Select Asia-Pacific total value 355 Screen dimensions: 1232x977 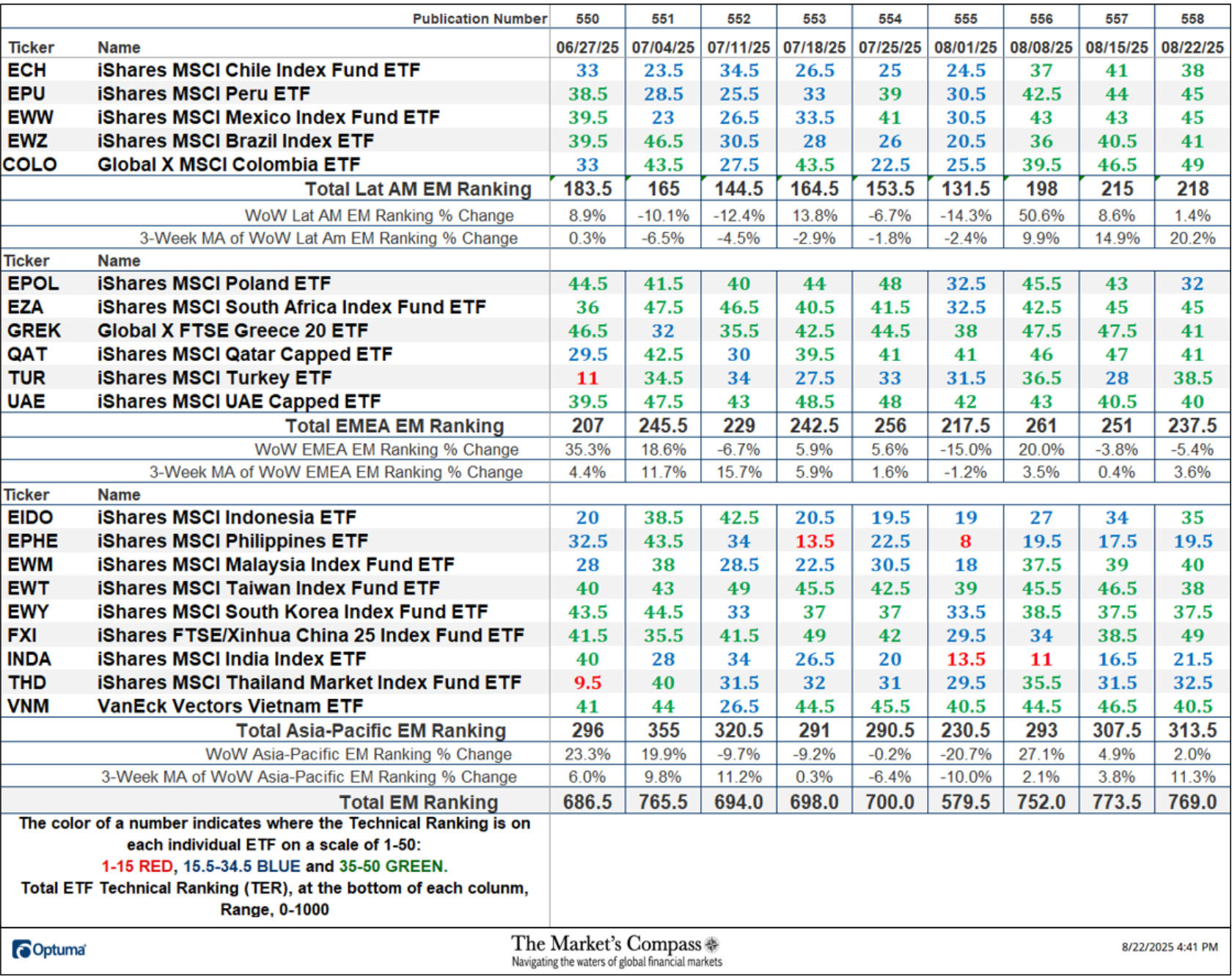(x=663, y=731)
